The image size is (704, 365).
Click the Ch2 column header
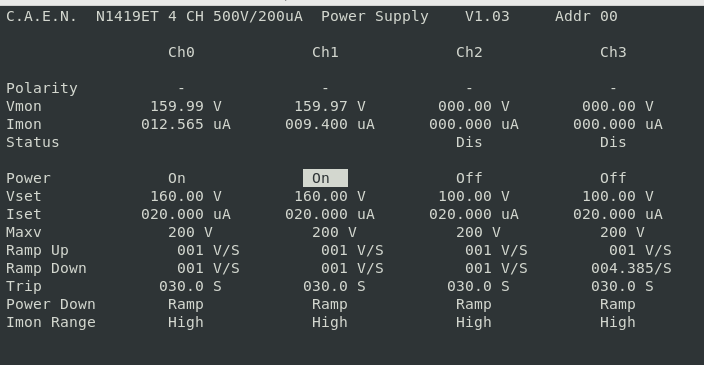[470, 53]
